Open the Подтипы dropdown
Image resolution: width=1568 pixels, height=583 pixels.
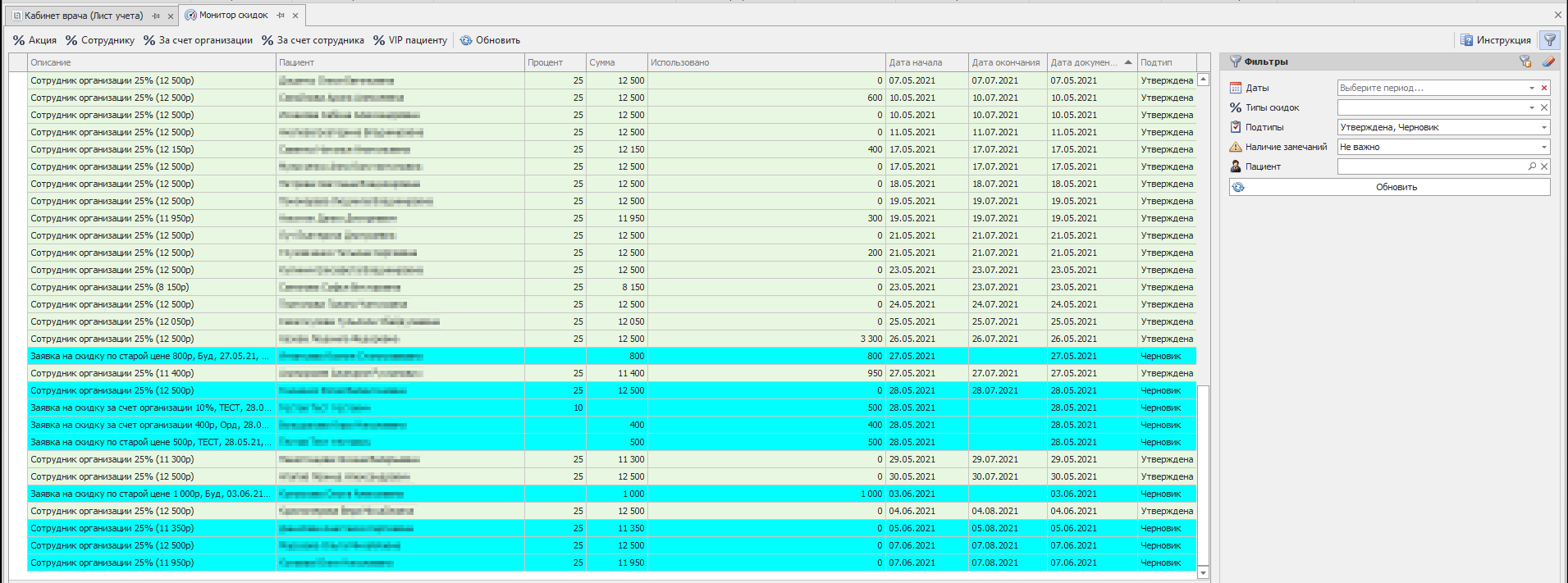pos(1543,127)
